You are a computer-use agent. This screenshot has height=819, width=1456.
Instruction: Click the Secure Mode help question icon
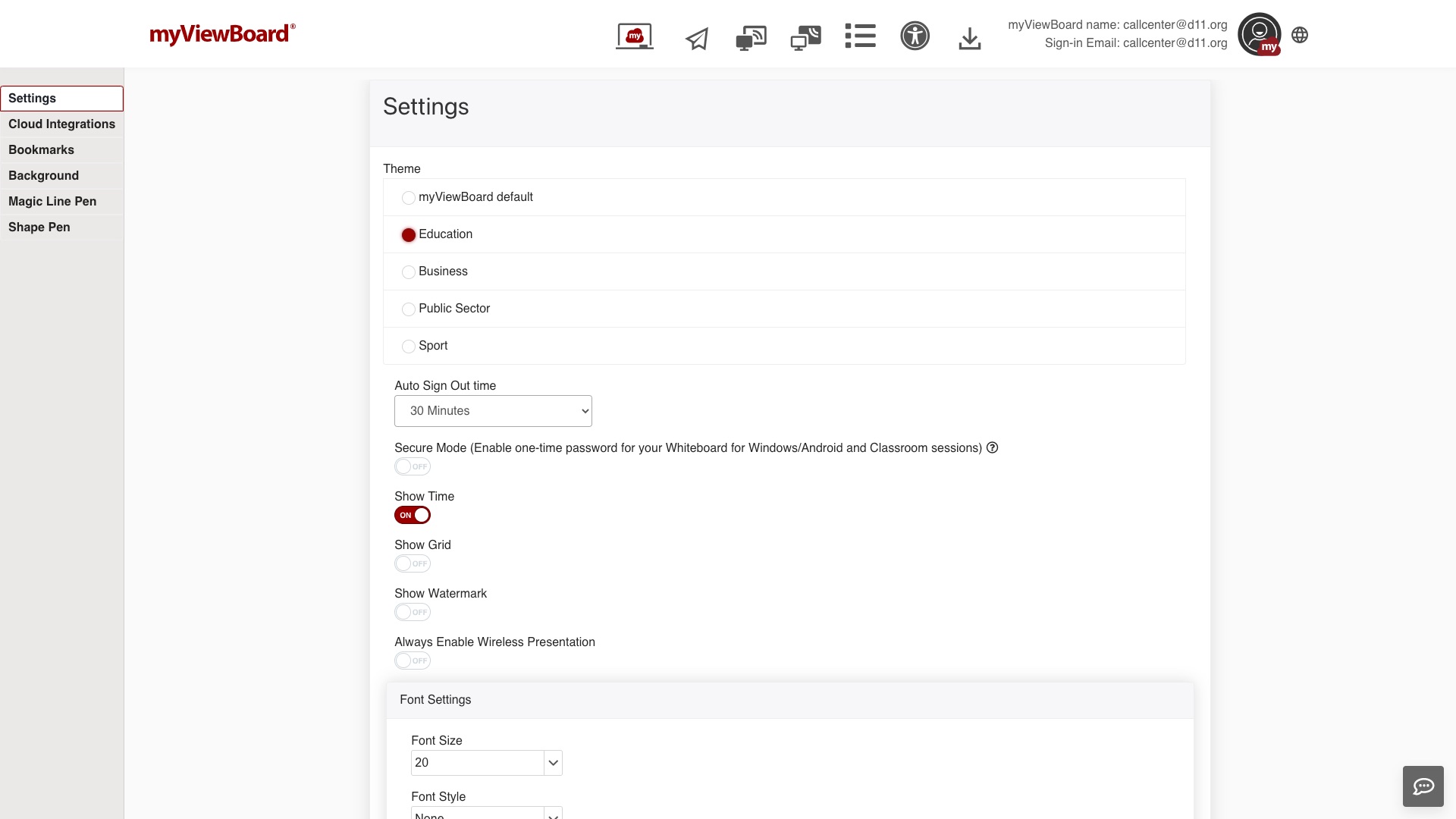click(992, 447)
